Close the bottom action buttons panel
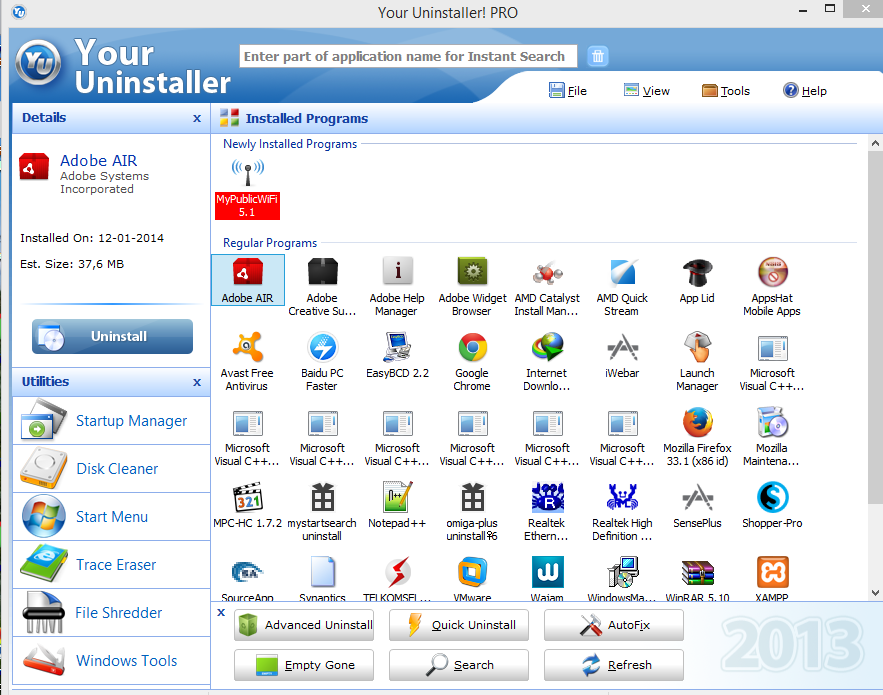883x695 pixels. [x=221, y=613]
